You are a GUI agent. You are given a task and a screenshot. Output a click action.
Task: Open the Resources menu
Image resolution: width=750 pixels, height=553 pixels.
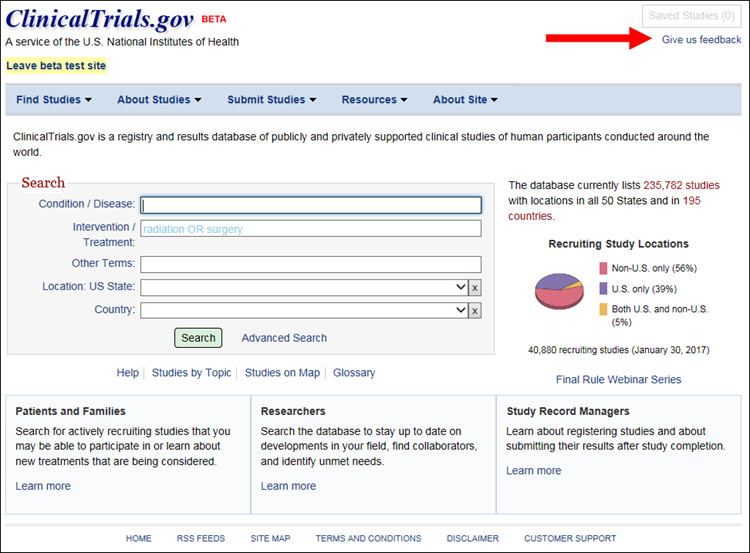(374, 100)
